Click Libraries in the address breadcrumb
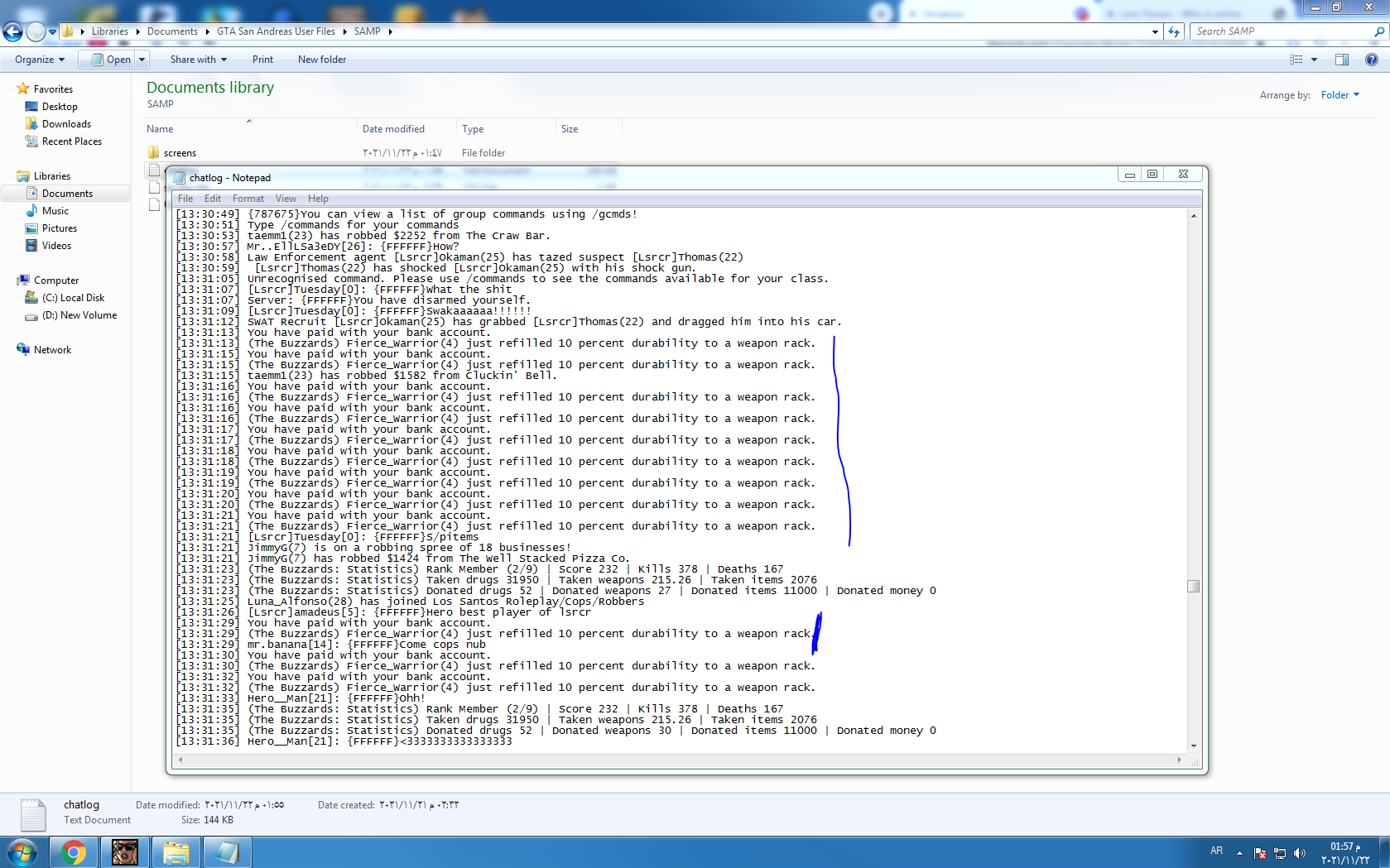Viewport: 1390px width, 868px height. [x=110, y=31]
